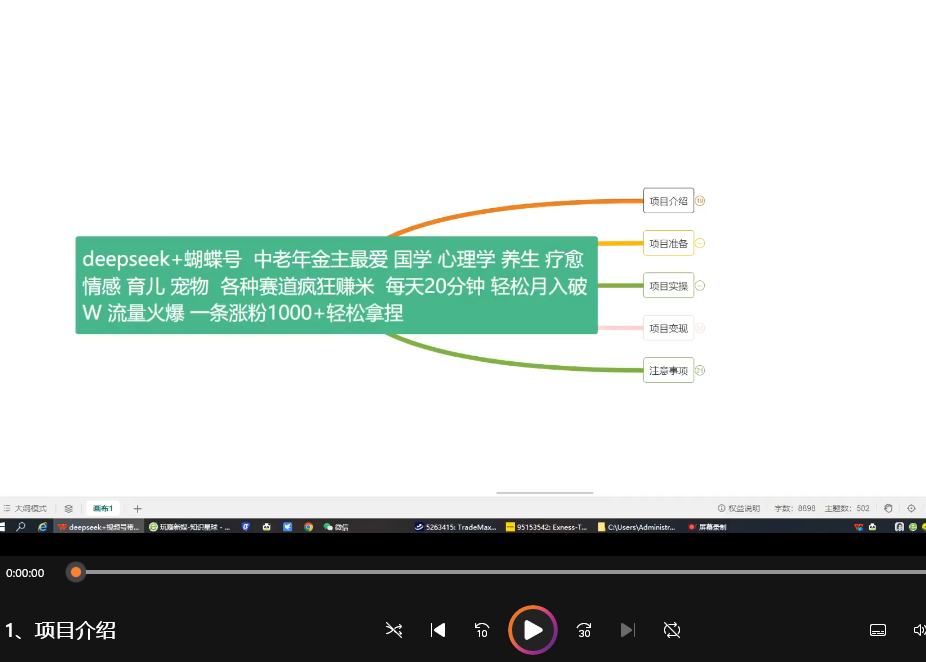Expand the 项目介绍 branch count badge
The height and width of the screenshot is (662, 926).
tap(700, 201)
